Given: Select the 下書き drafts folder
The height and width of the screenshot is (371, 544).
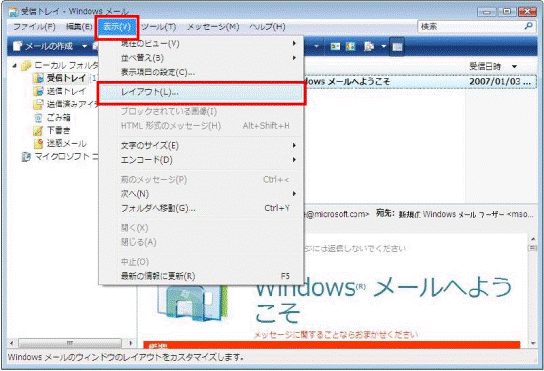Looking at the screenshot, I should point(53,130).
